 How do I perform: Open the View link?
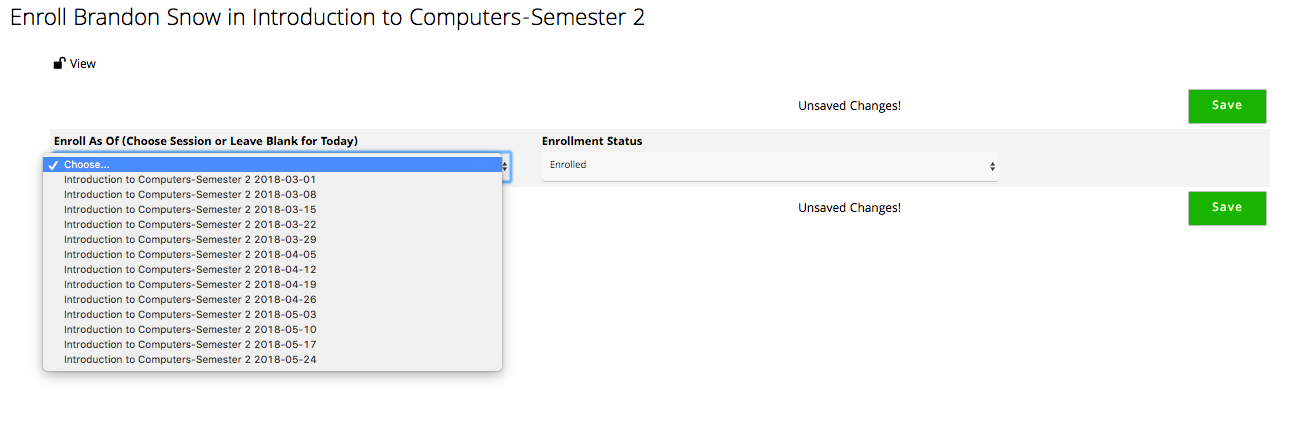(x=83, y=64)
